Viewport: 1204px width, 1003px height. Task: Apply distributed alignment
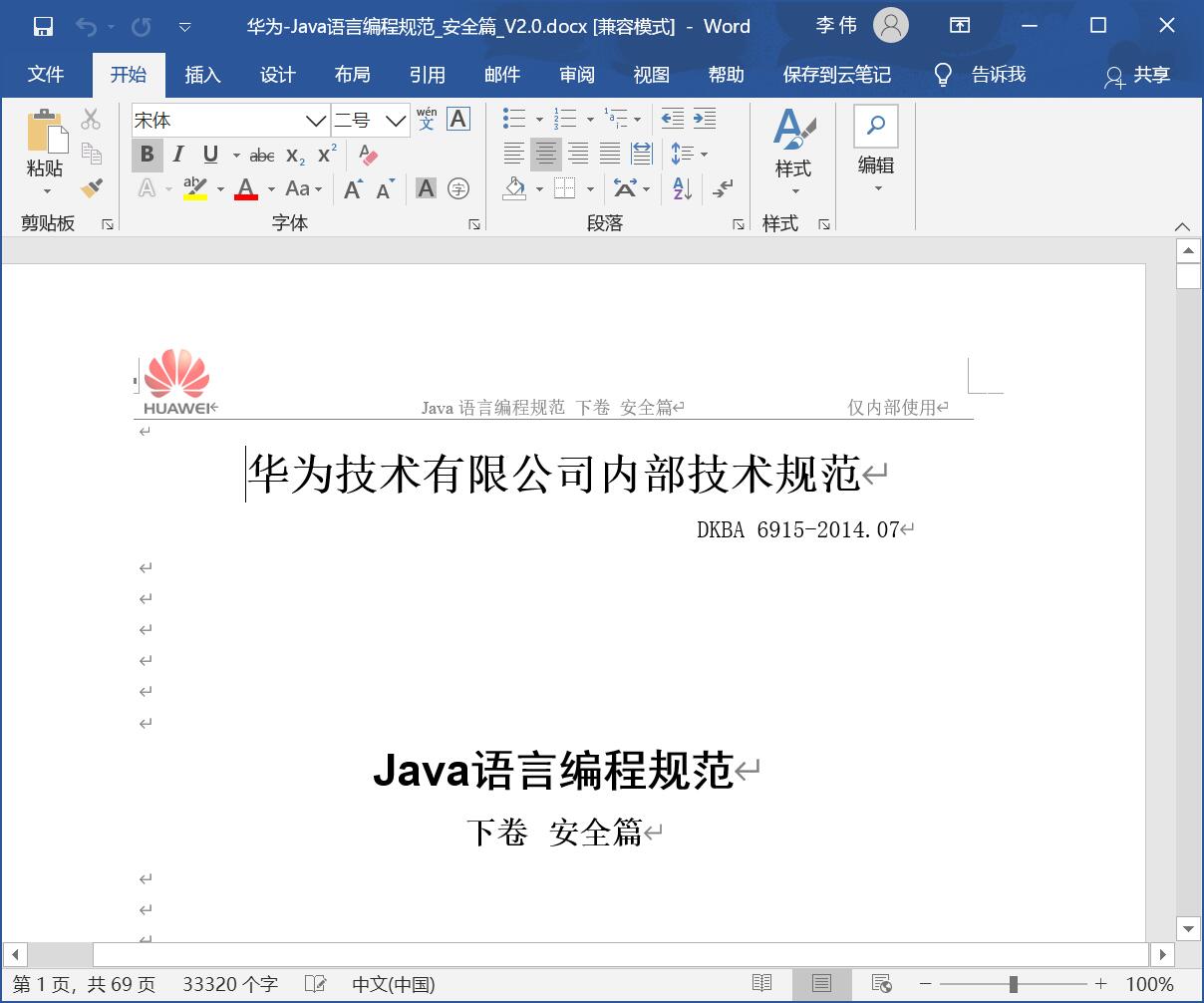(642, 154)
